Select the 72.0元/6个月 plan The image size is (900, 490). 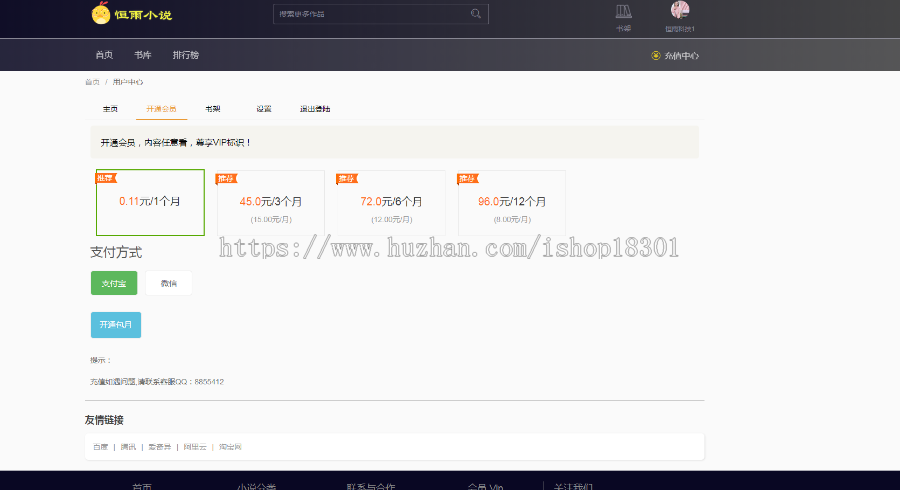tap(391, 202)
